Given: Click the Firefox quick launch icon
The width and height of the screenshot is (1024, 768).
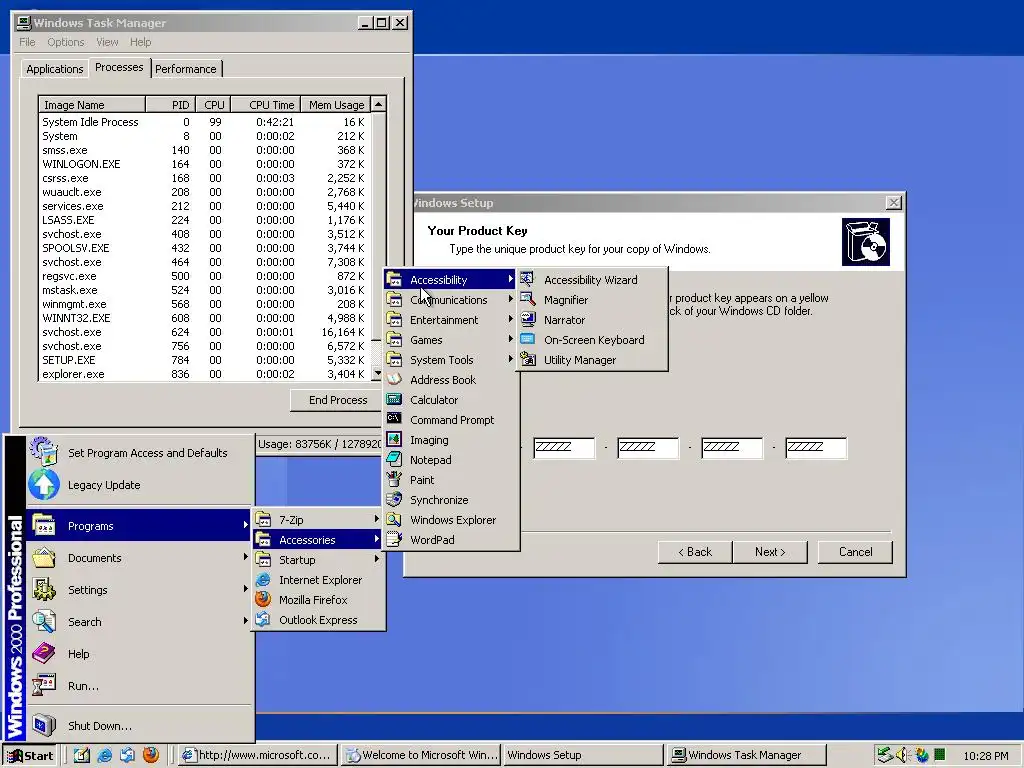Looking at the screenshot, I should point(151,755).
